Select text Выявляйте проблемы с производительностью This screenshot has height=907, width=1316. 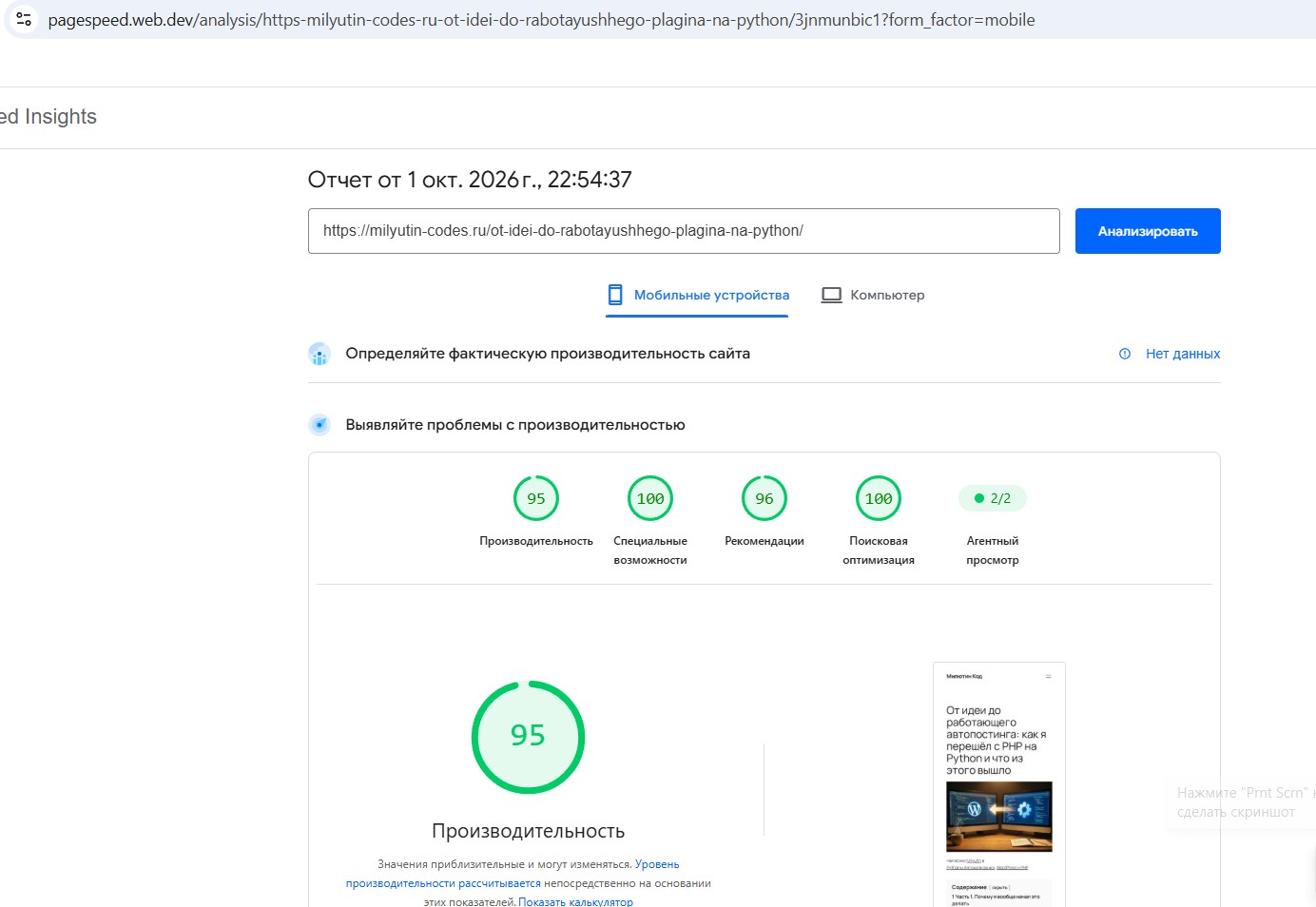coord(515,425)
